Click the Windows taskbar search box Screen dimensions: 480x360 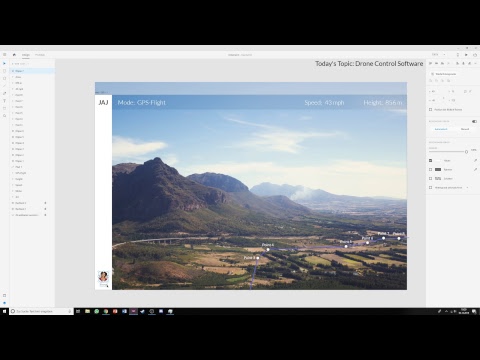[x=41, y=311]
